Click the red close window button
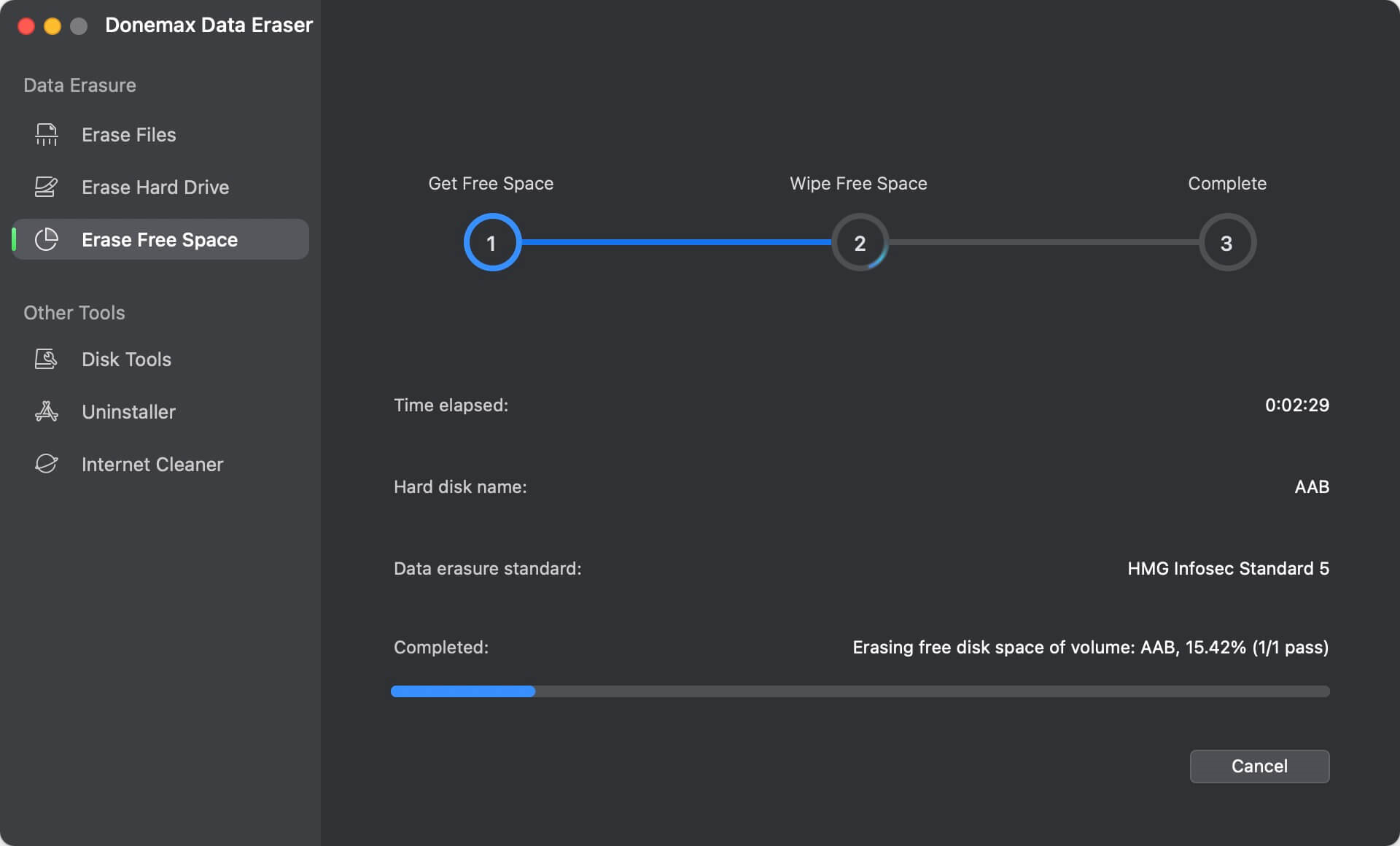Screen dimensions: 1400x846 pyautogui.click(x=26, y=26)
